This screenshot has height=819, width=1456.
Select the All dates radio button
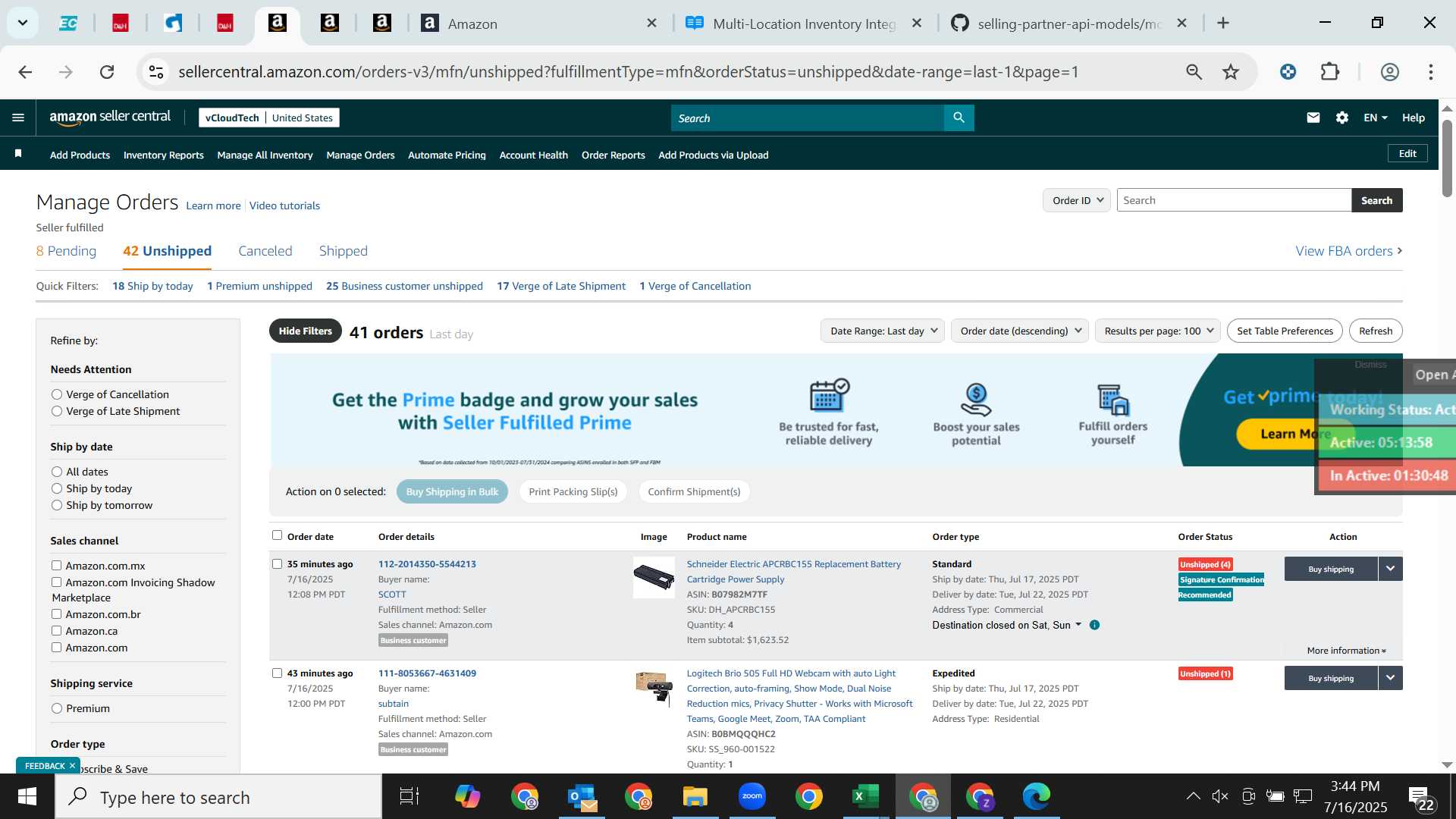tap(57, 472)
